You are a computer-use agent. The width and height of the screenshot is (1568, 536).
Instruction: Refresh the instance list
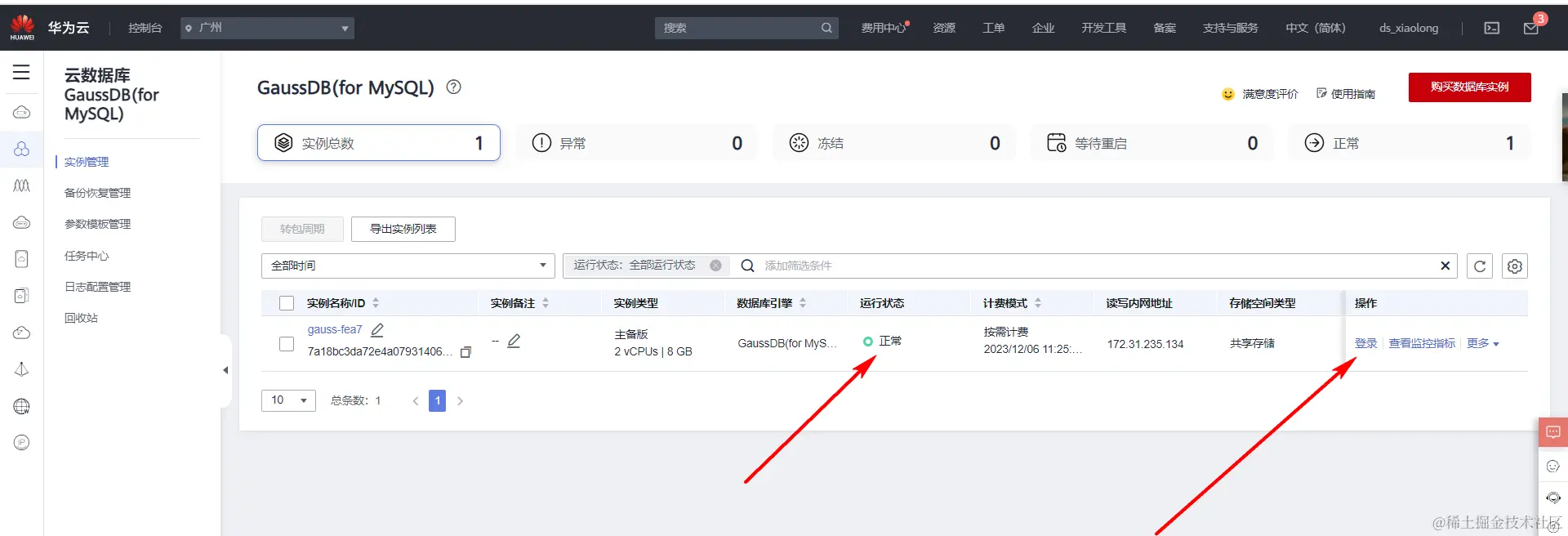point(1480,266)
